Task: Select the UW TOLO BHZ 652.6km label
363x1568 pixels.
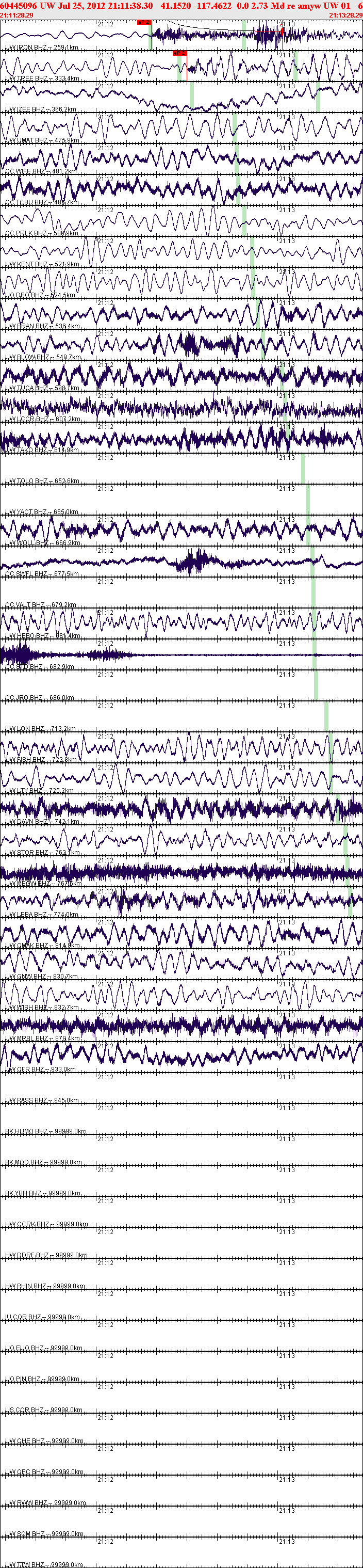Action: [x=42, y=482]
